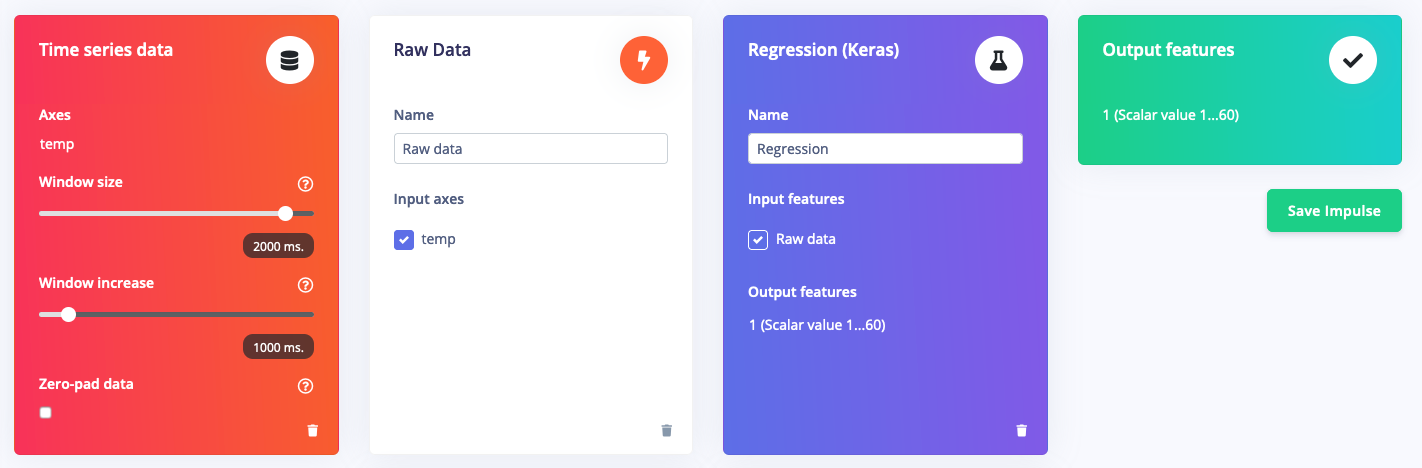Save the impulse
The image size is (1422, 468).
pos(1333,211)
